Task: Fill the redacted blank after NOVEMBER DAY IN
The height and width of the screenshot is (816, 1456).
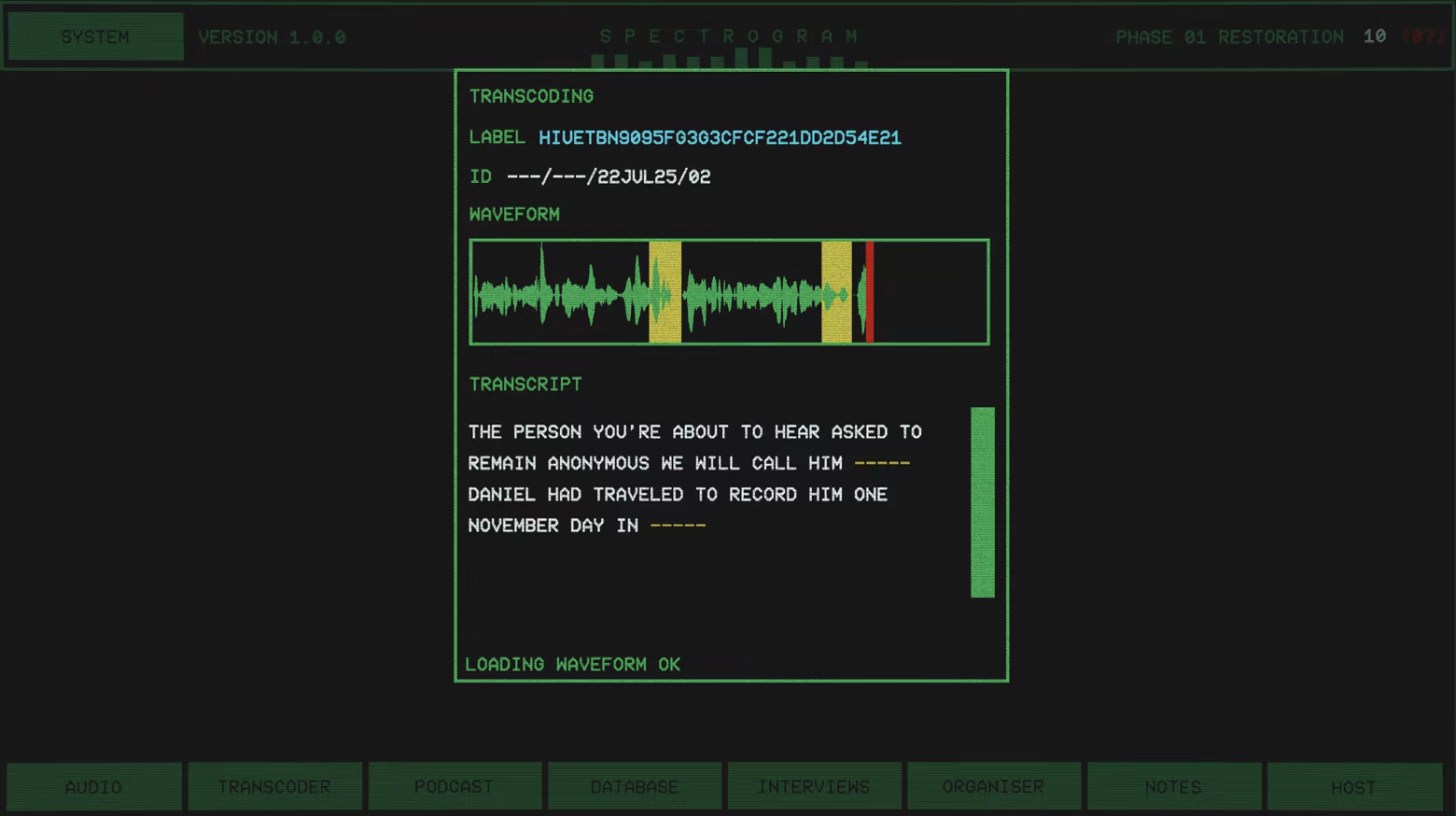Action: (x=678, y=526)
